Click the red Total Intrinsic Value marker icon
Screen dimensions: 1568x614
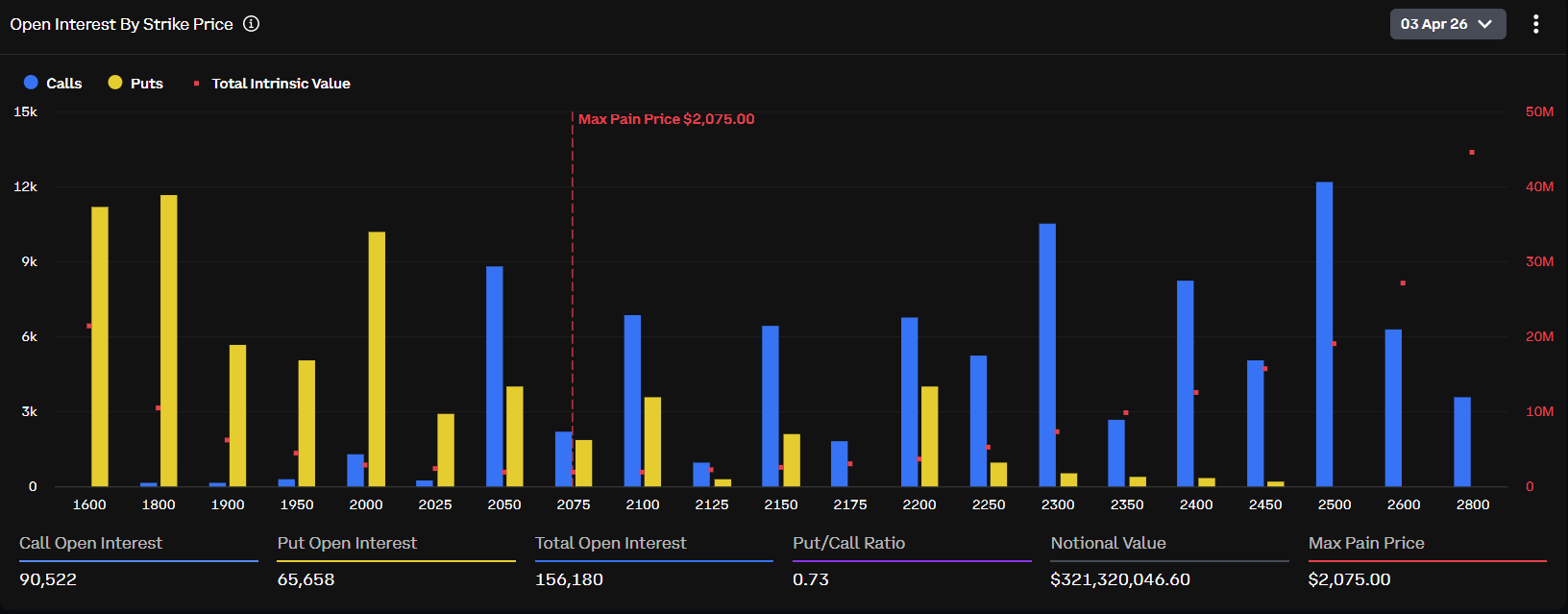coord(196,84)
